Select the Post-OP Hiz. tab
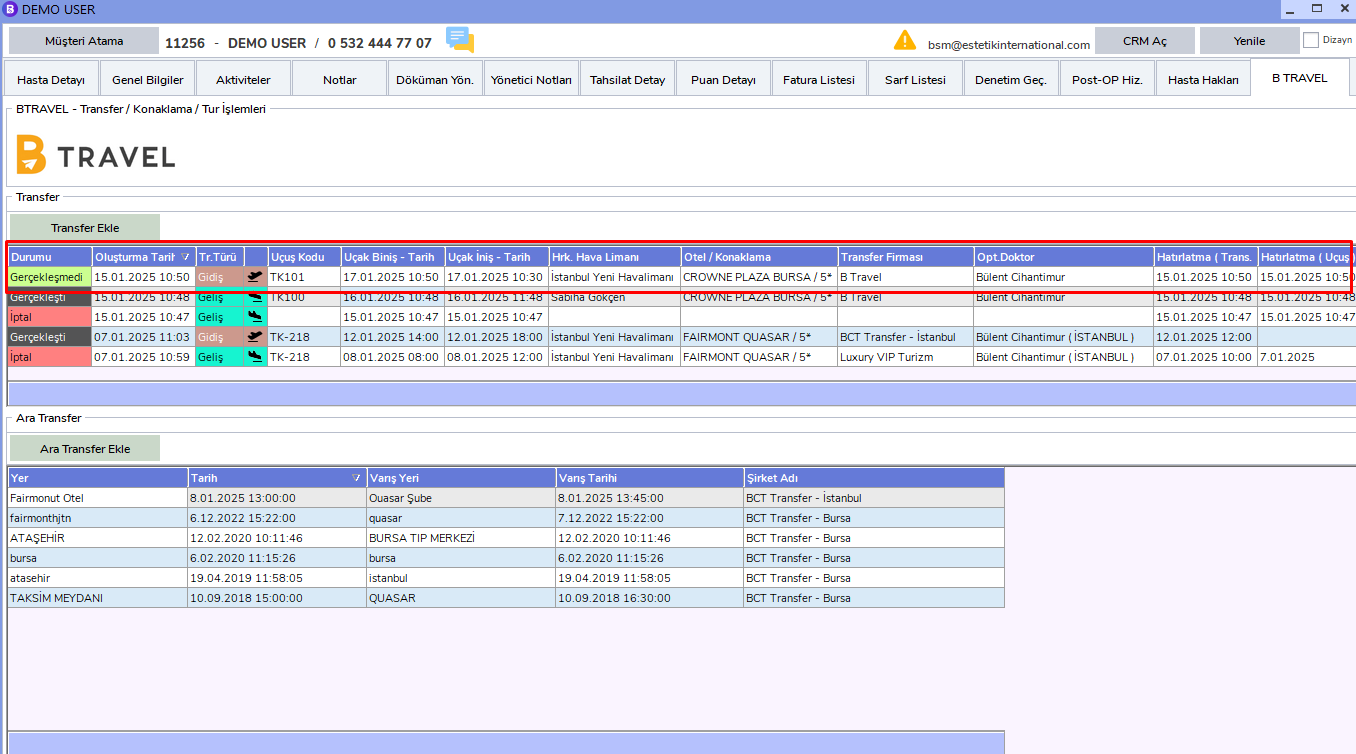The height and width of the screenshot is (754, 1356). point(1107,79)
